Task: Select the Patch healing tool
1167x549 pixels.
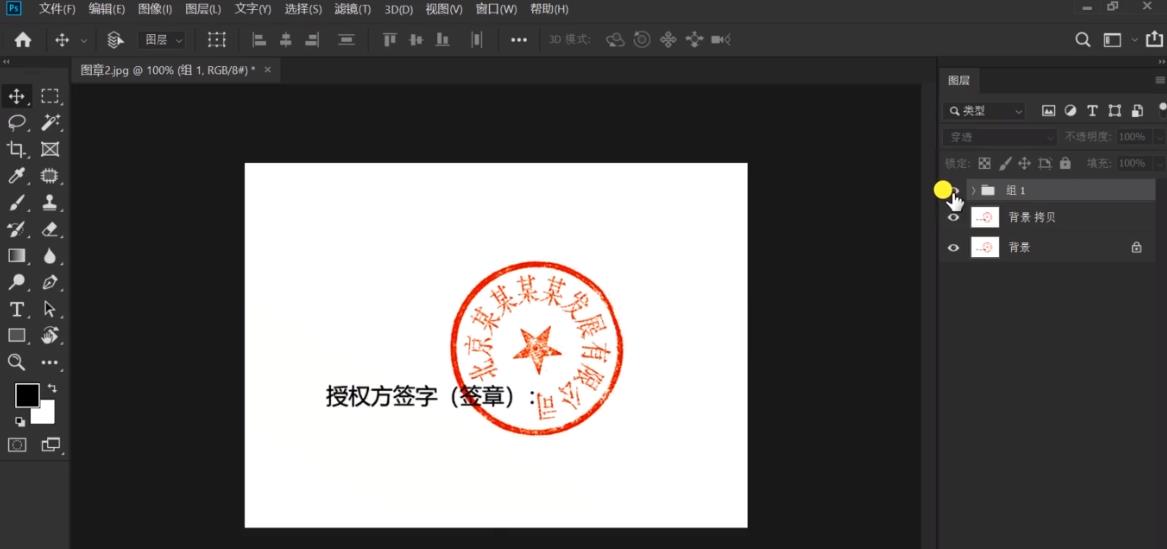Action: pos(50,176)
